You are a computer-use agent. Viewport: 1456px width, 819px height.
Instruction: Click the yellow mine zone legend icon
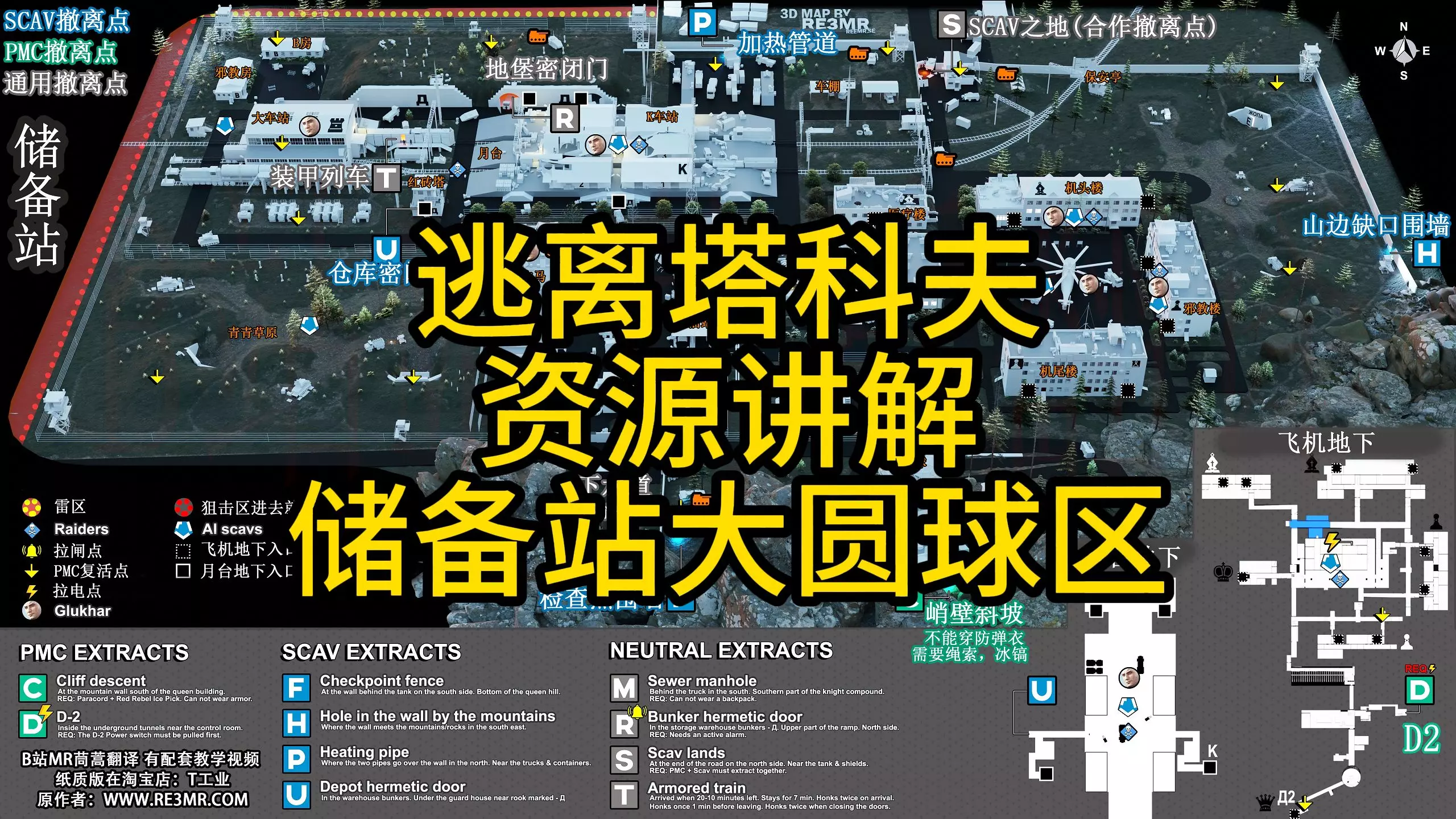click(32, 506)
